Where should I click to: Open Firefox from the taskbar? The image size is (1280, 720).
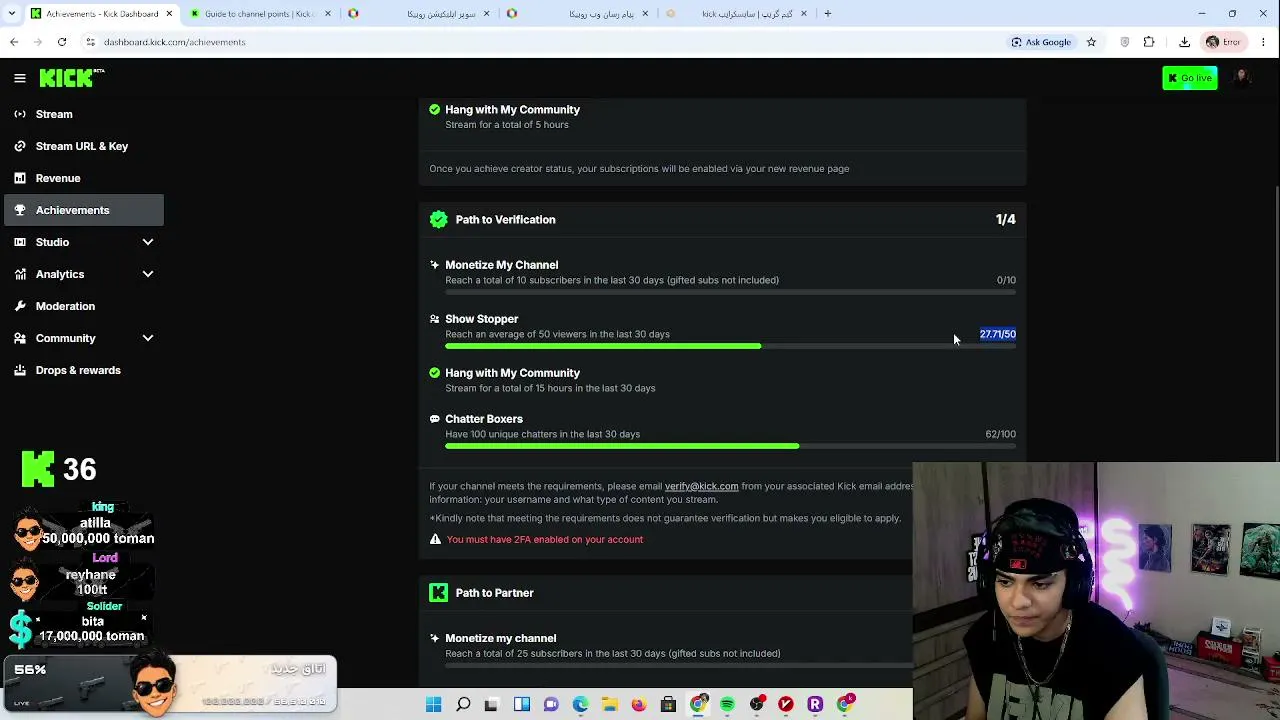point(639,705)
